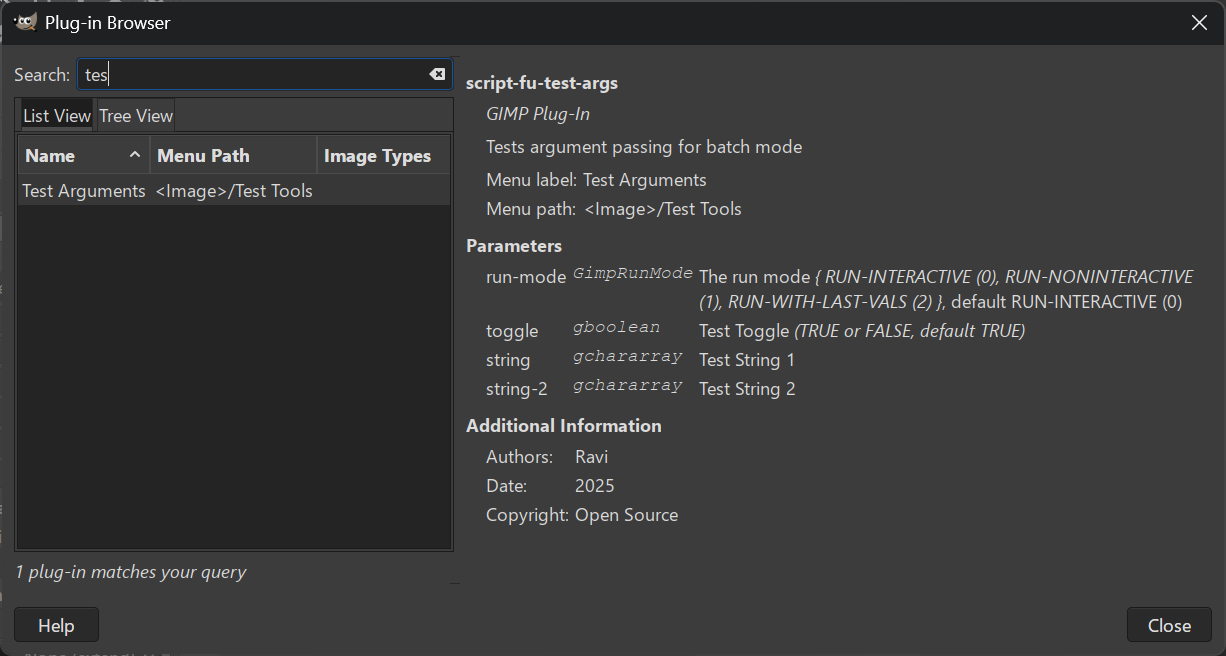Click the plug-in match count status text
Screen dimensions: 1226x656
click(x=131, y=572)
